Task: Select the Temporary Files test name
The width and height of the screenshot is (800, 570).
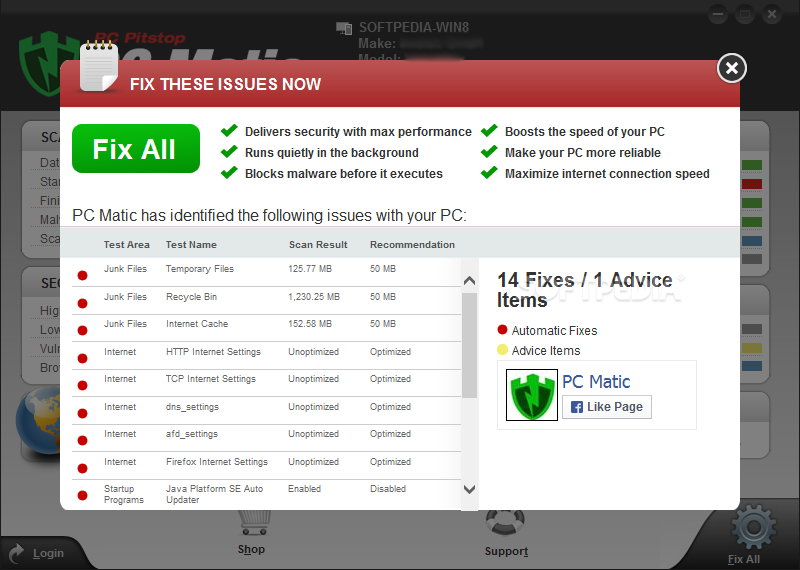Action: [x=199, y=269]
